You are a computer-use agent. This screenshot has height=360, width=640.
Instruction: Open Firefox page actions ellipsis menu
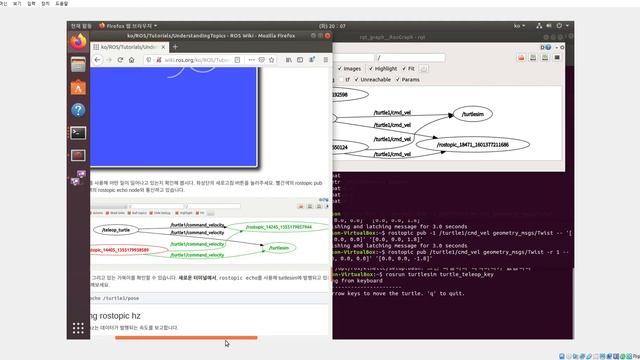click(251, 60)
